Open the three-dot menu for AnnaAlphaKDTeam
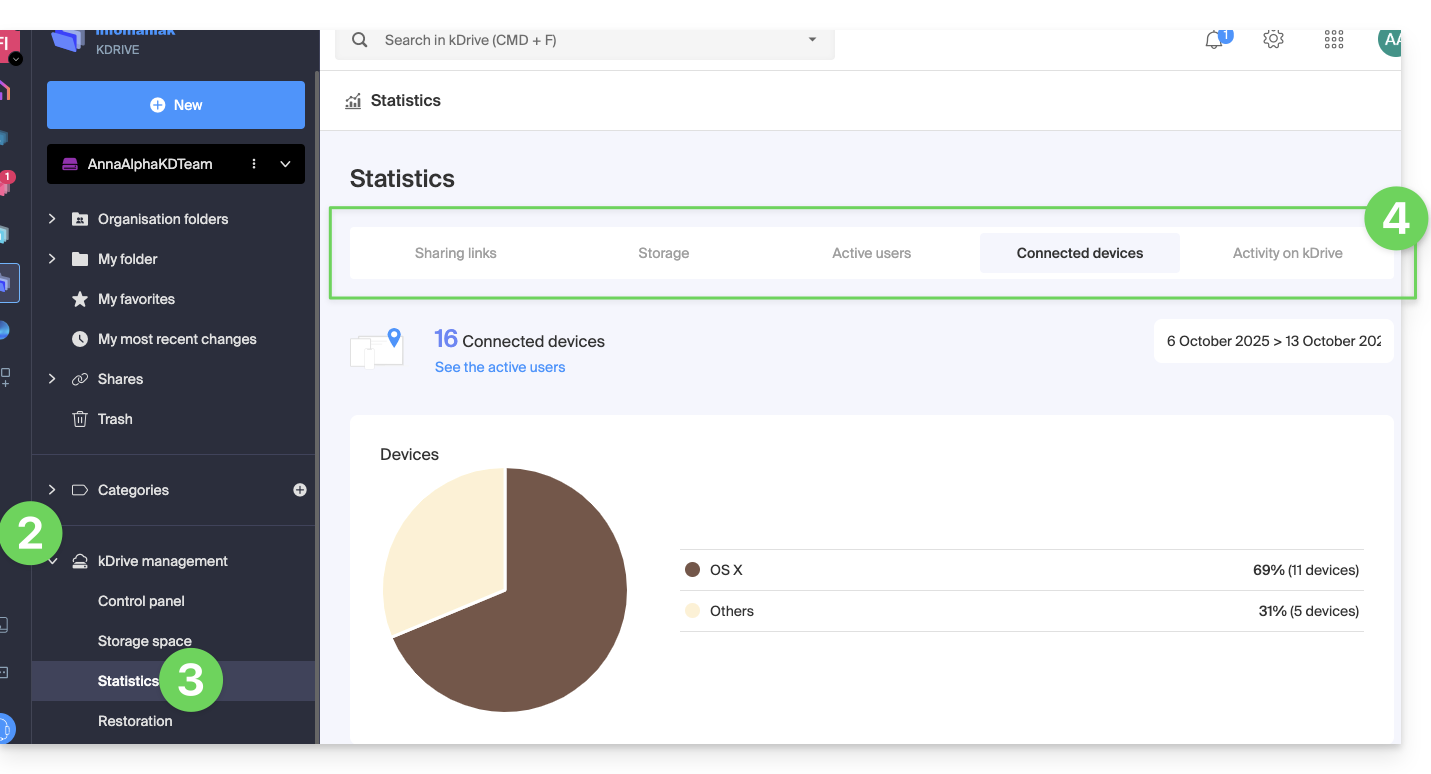The height and width of the screenshot is (774, 1431). (x=254, y=164)
